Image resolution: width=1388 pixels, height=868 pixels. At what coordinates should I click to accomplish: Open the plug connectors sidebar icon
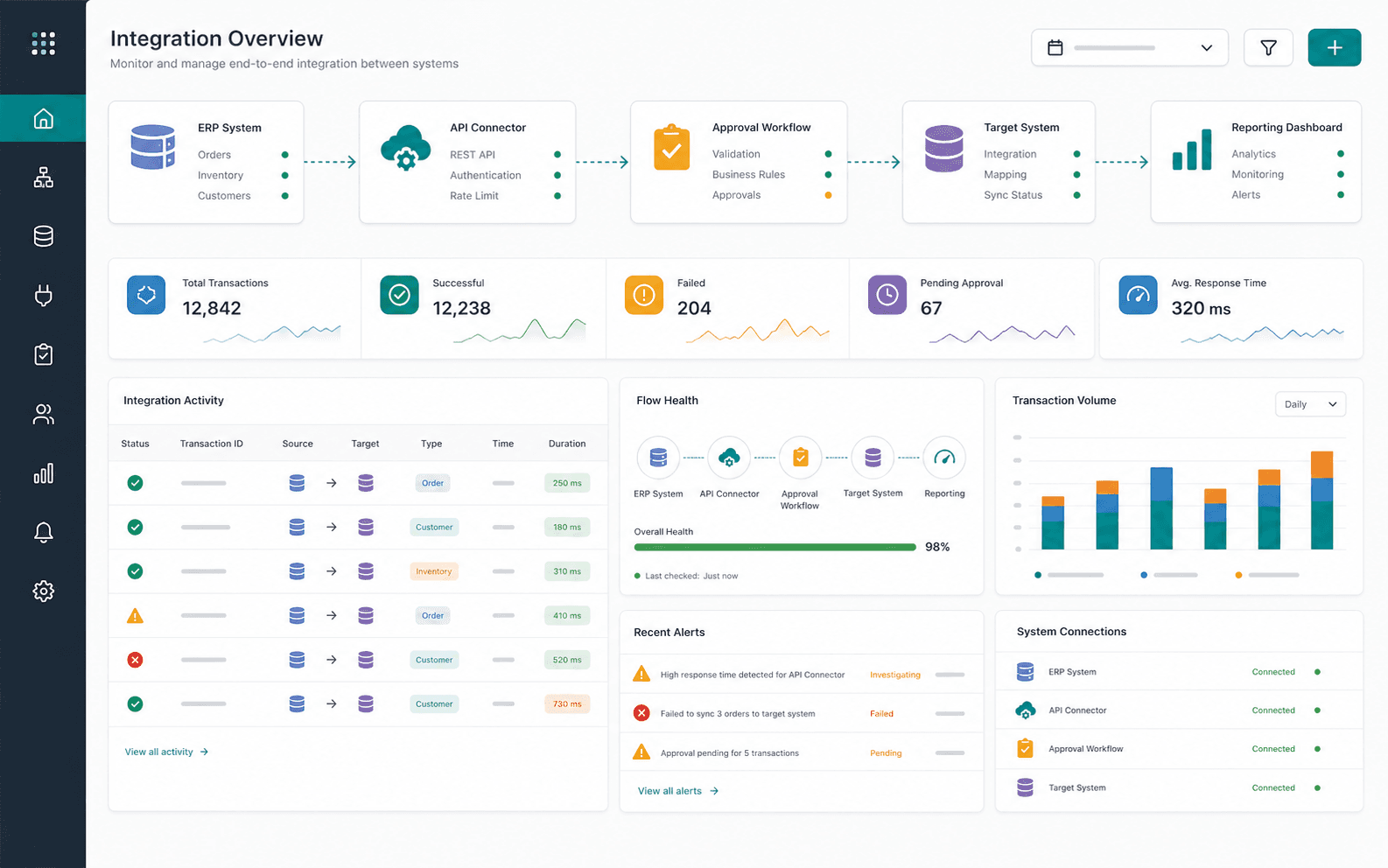43,296
